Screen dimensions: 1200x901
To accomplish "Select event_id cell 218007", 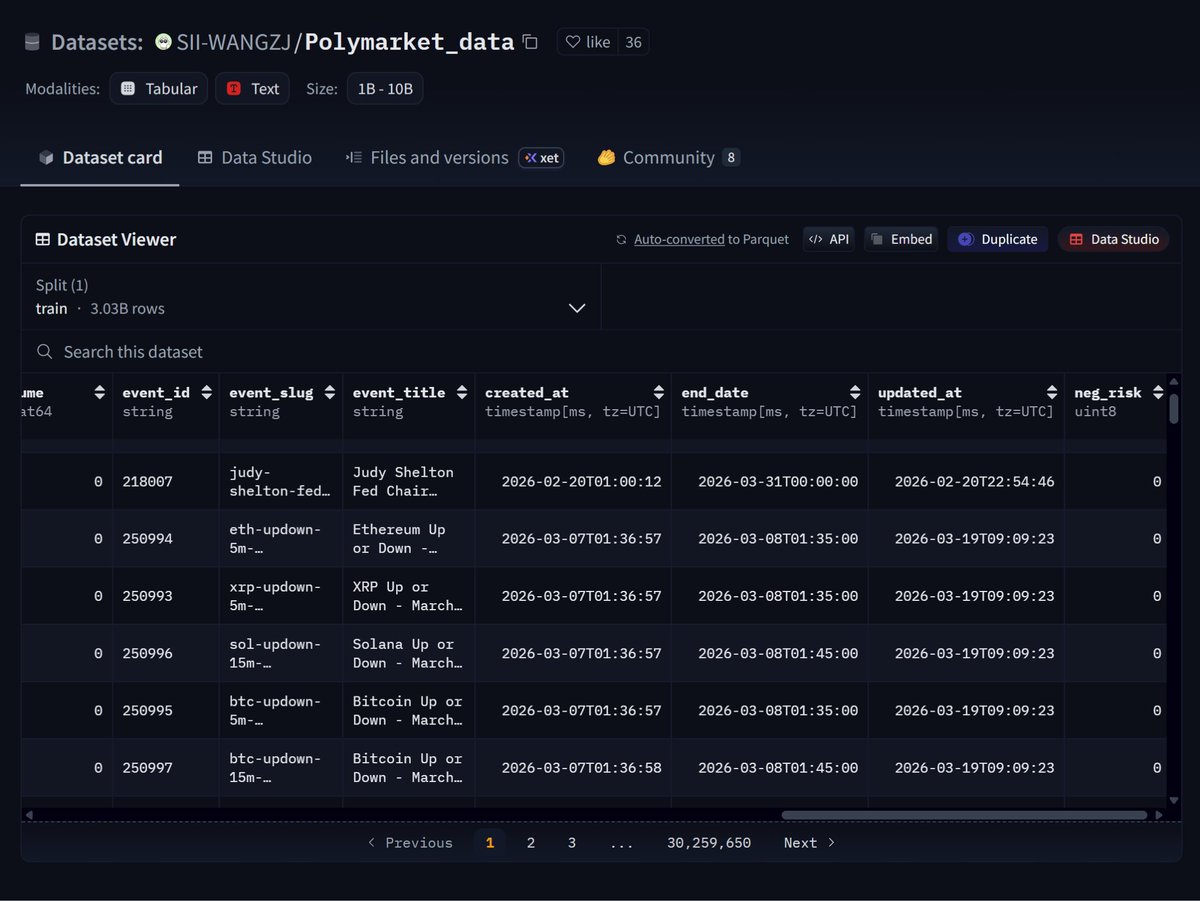I will 166,482.
